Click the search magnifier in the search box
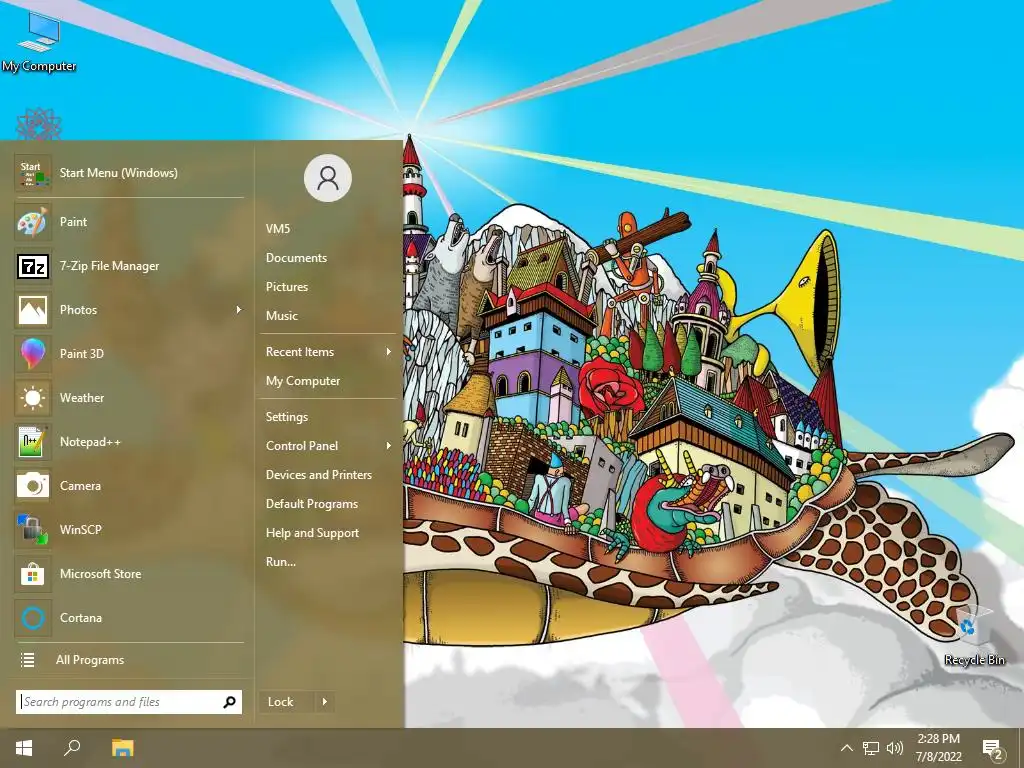Screen dimensions: 1024x768 pyautogui.click(x=229, y=702)
